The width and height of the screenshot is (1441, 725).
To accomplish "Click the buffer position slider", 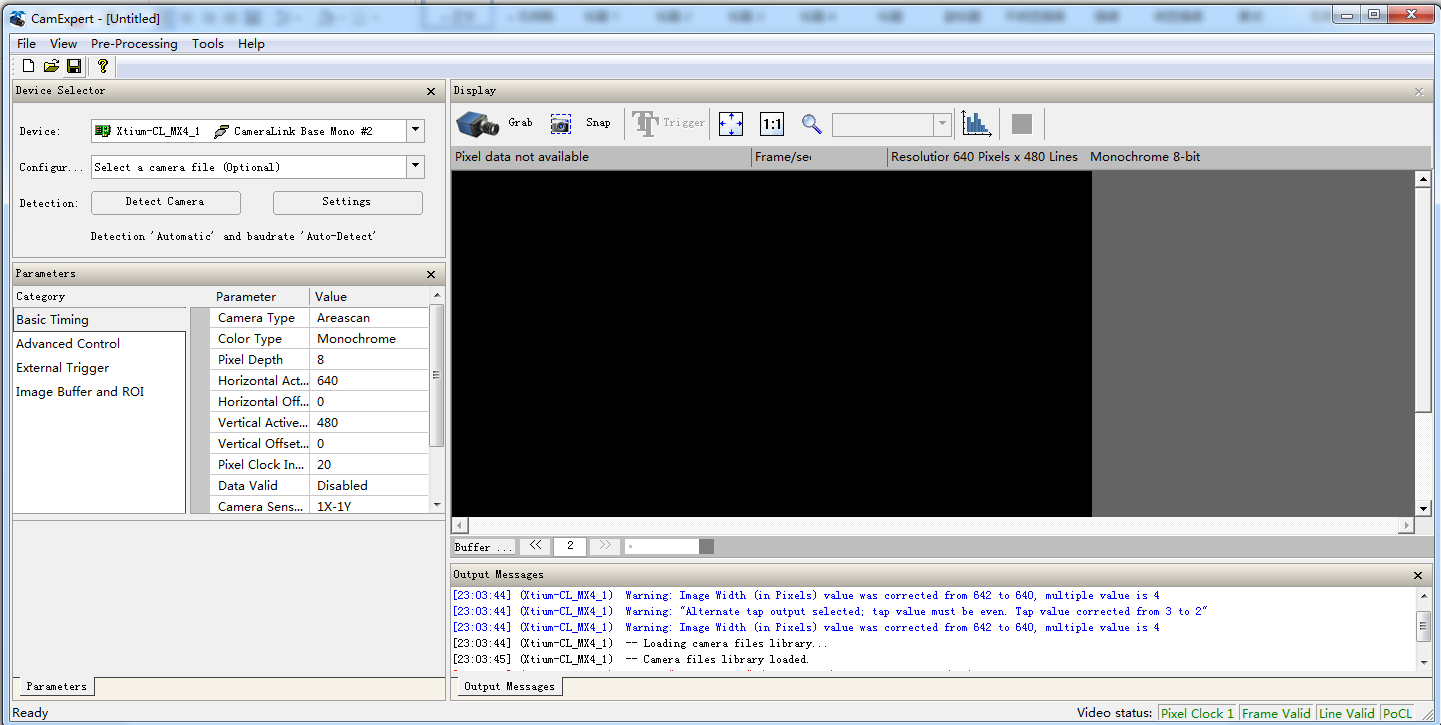I will 669,546.
